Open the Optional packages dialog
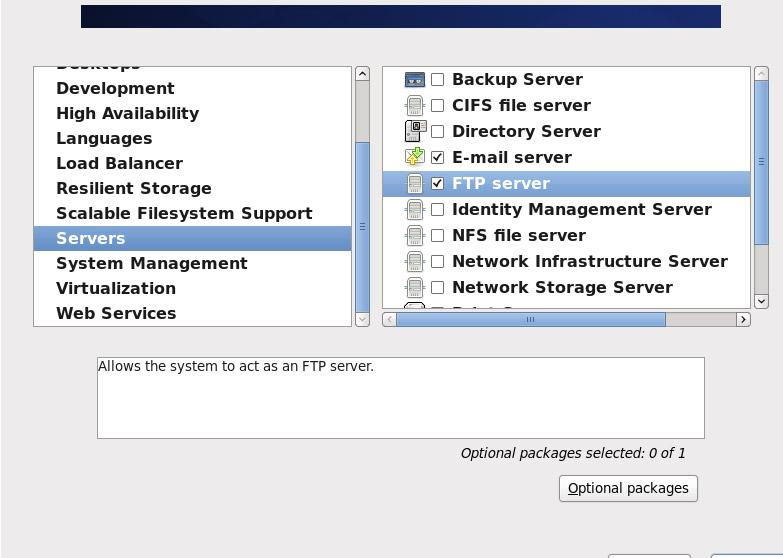This screenshot has width=783, height=558. [628, 488]
